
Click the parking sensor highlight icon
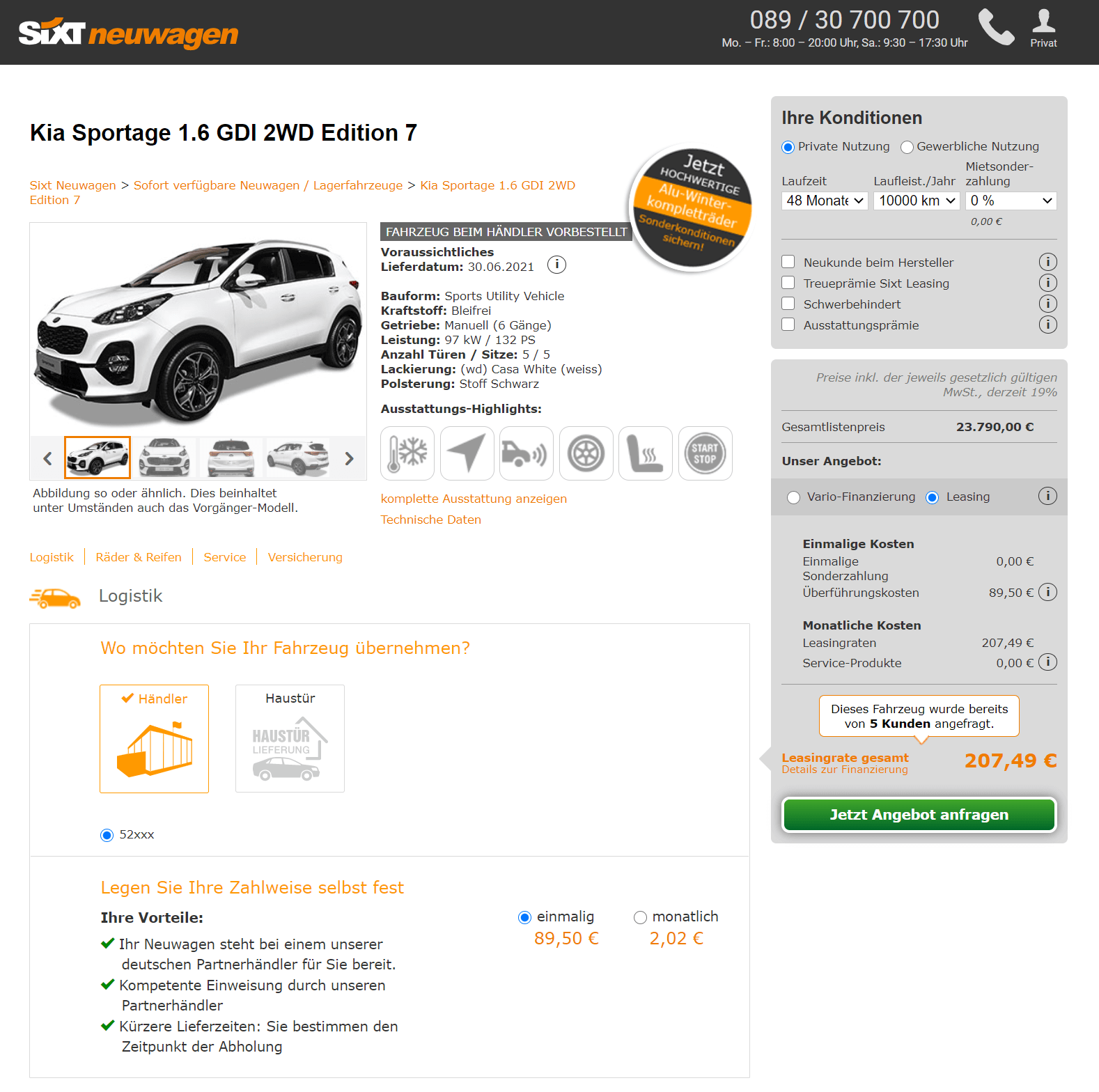[527, 453]
